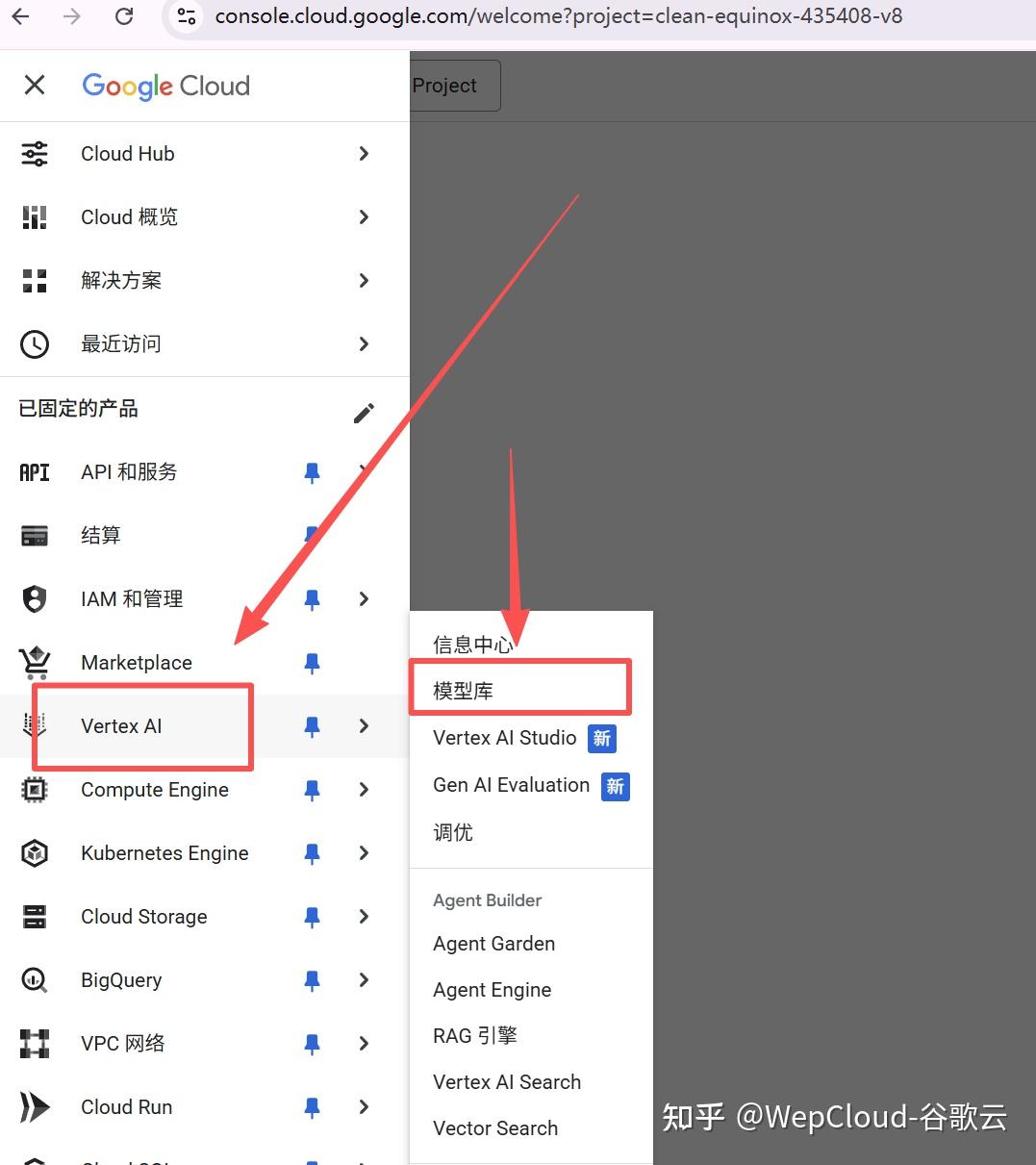Image resolution: width=1036 pixels, height=1165 pixels.
Task: Click the API 和服务 icon
Action: (35, 472)
